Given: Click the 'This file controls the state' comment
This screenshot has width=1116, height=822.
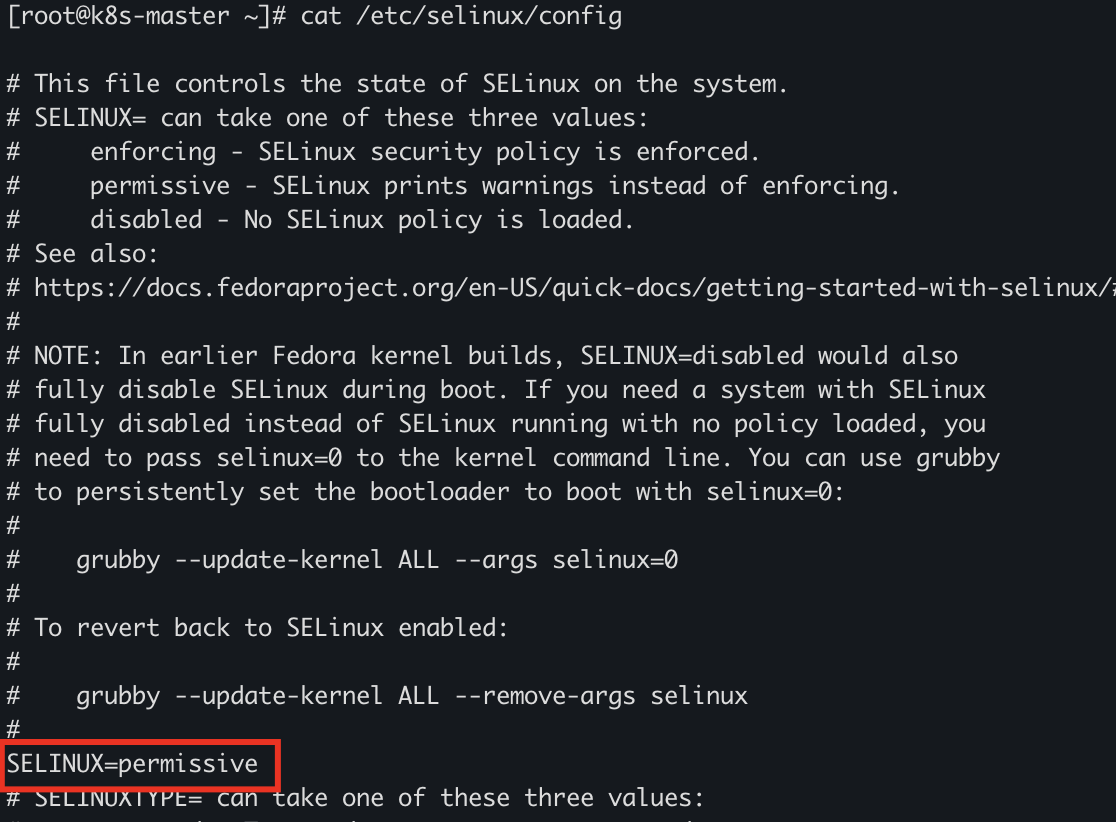Looking at the screenshot, I should click(x=410, y=84).
